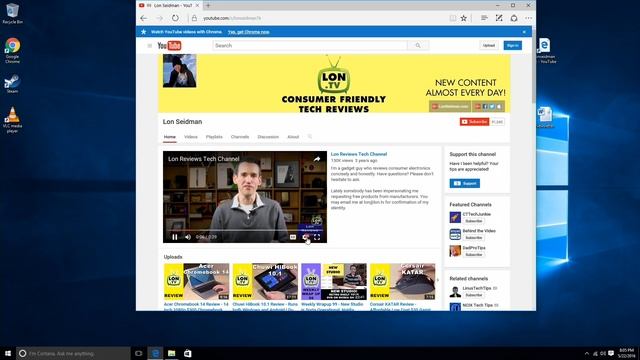Click the Cortana search box
This screenshot has height=360, width=640.
coord(73,353)
